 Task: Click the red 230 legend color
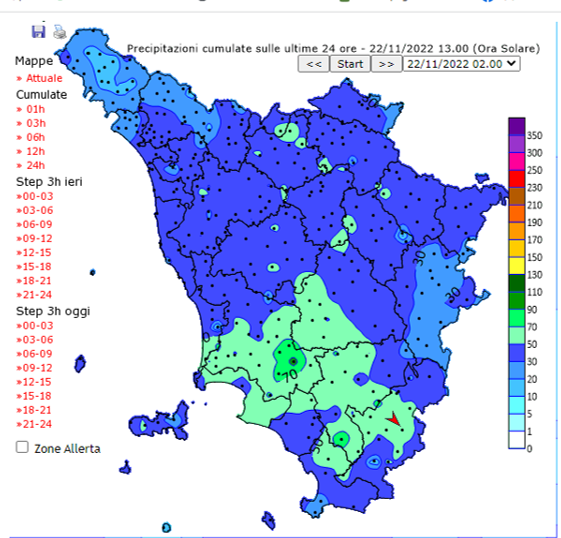[517, 179]
